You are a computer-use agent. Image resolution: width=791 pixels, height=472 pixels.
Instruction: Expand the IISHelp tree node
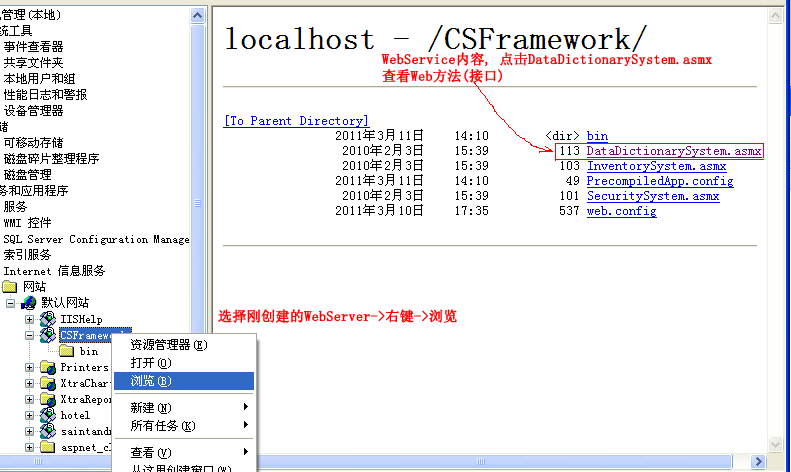(29, 319)
